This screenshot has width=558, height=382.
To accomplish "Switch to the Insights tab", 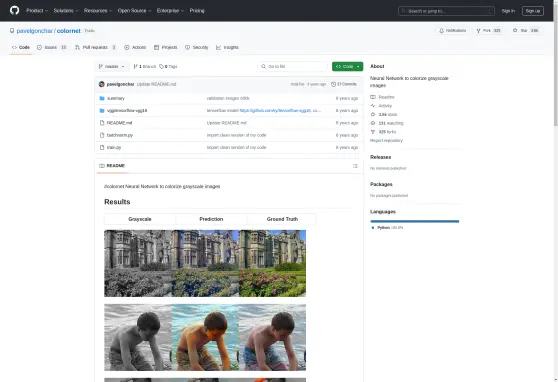I will (x=227, y=47).
